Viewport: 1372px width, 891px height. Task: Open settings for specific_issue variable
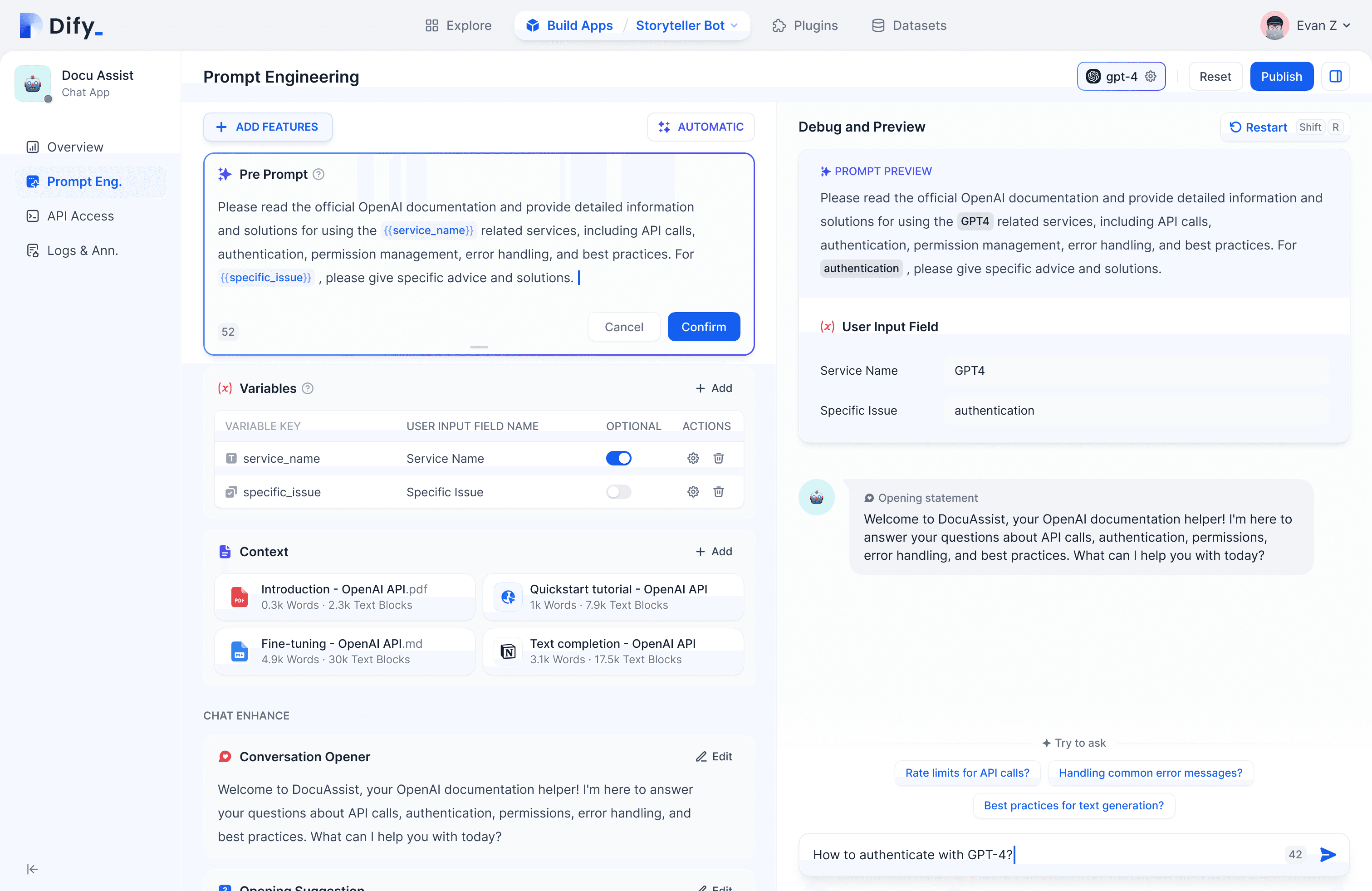coord(693,492)
